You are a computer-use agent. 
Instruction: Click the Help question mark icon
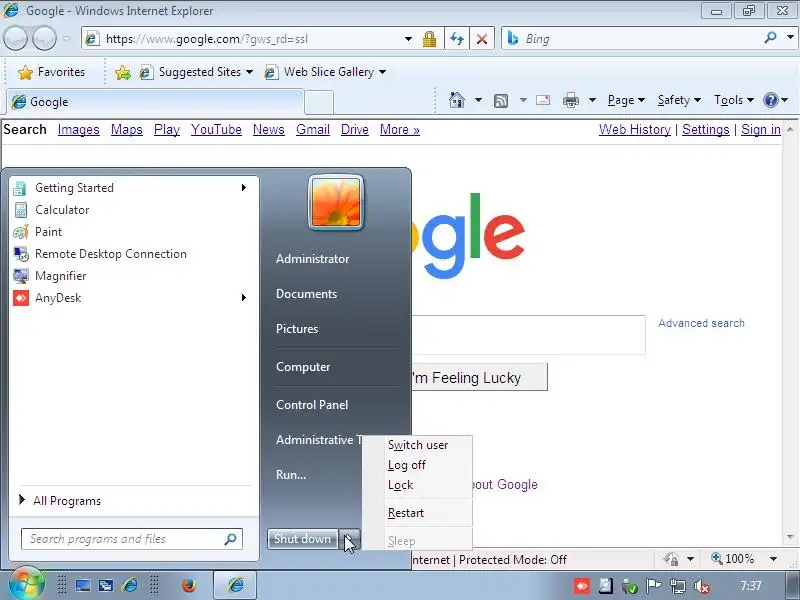[x=770, y=100]
